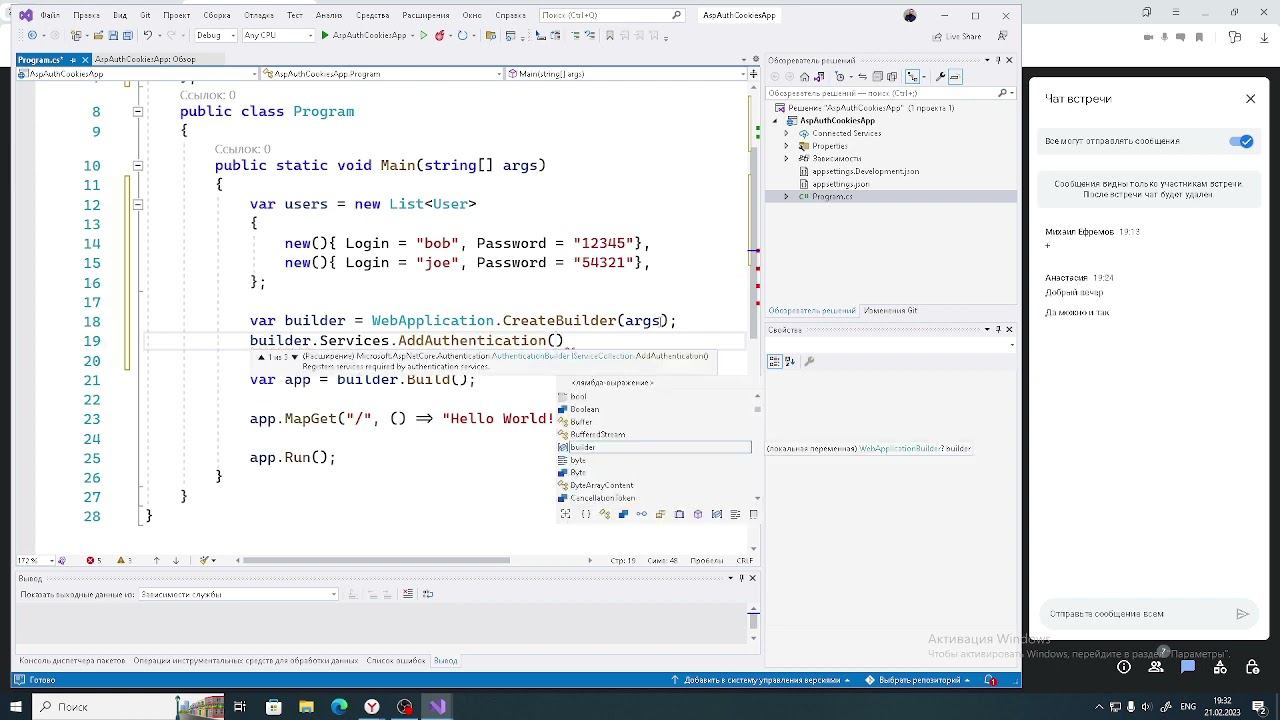This screenshot has height=720, width=1280.
Task: Select appsettings.Development.json in Solution Explorer
Action: coord(866,171)
